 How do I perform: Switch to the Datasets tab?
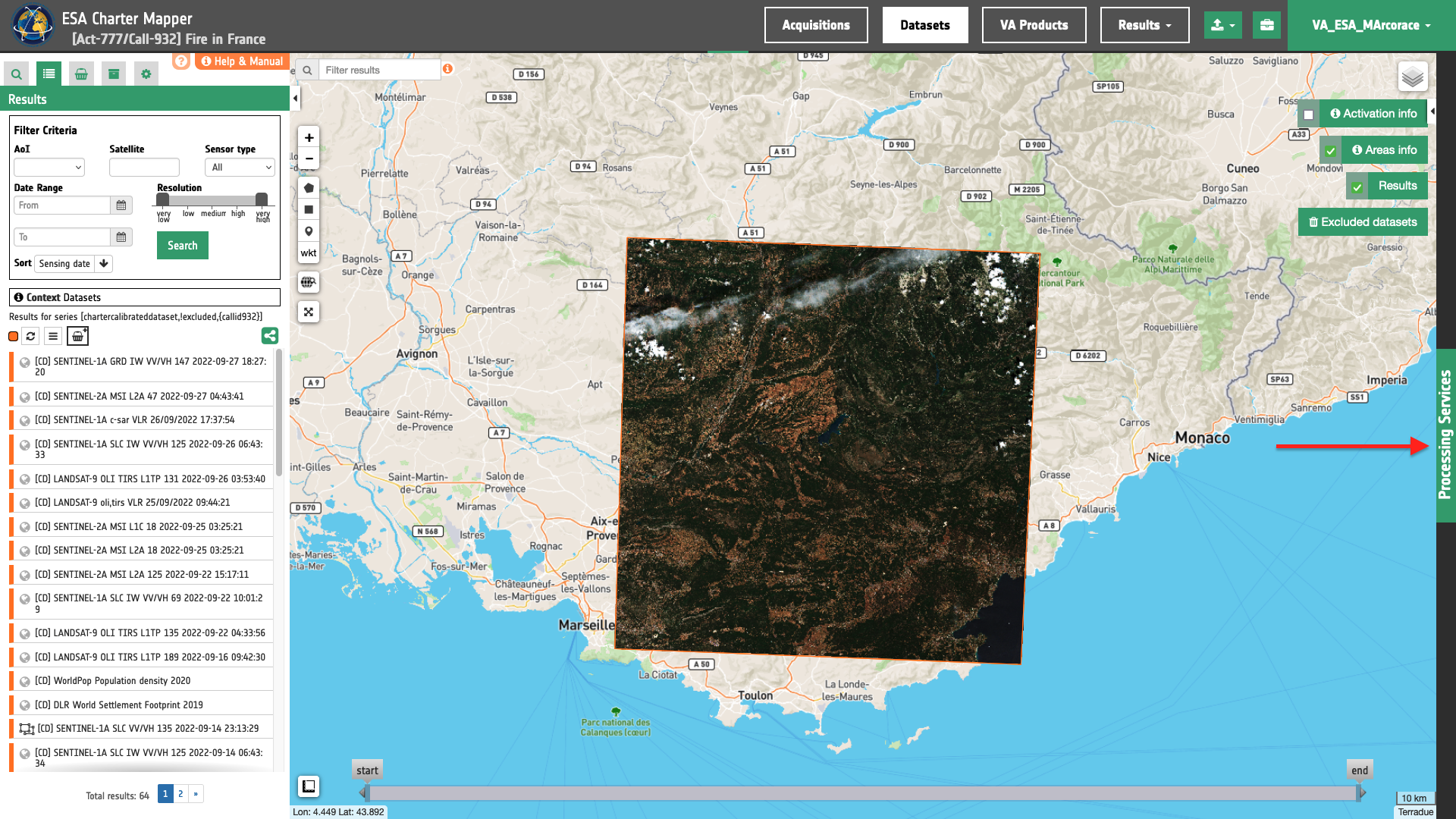coord(925,25)
